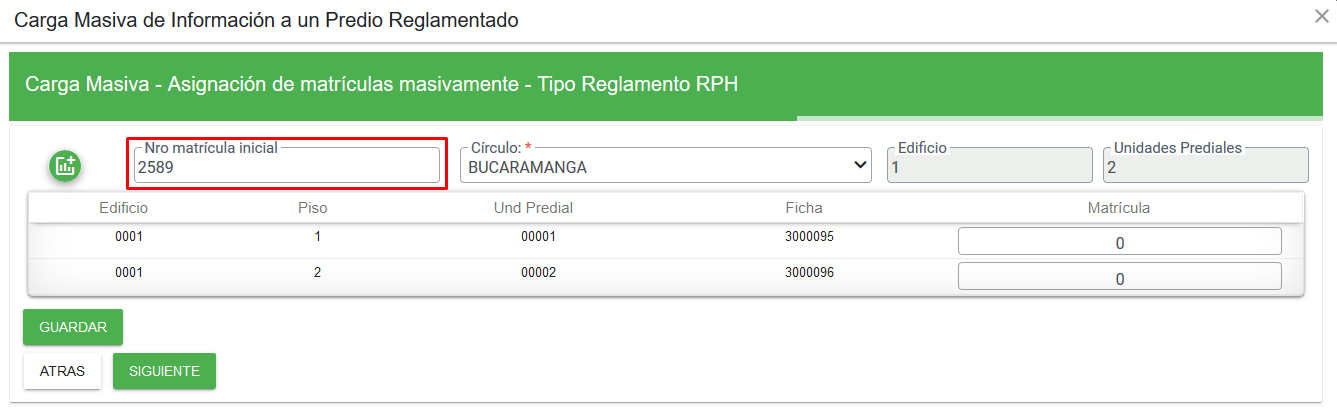Click the Ficha column header
Viewport: 1337px width, 411px height.
[804, 208]
